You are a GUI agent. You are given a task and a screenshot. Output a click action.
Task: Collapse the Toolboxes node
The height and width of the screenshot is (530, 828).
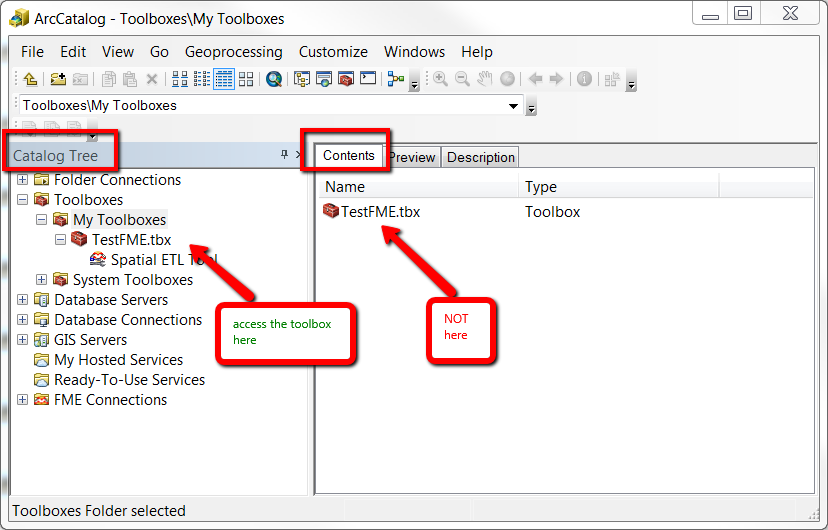[x=22, y=200]
